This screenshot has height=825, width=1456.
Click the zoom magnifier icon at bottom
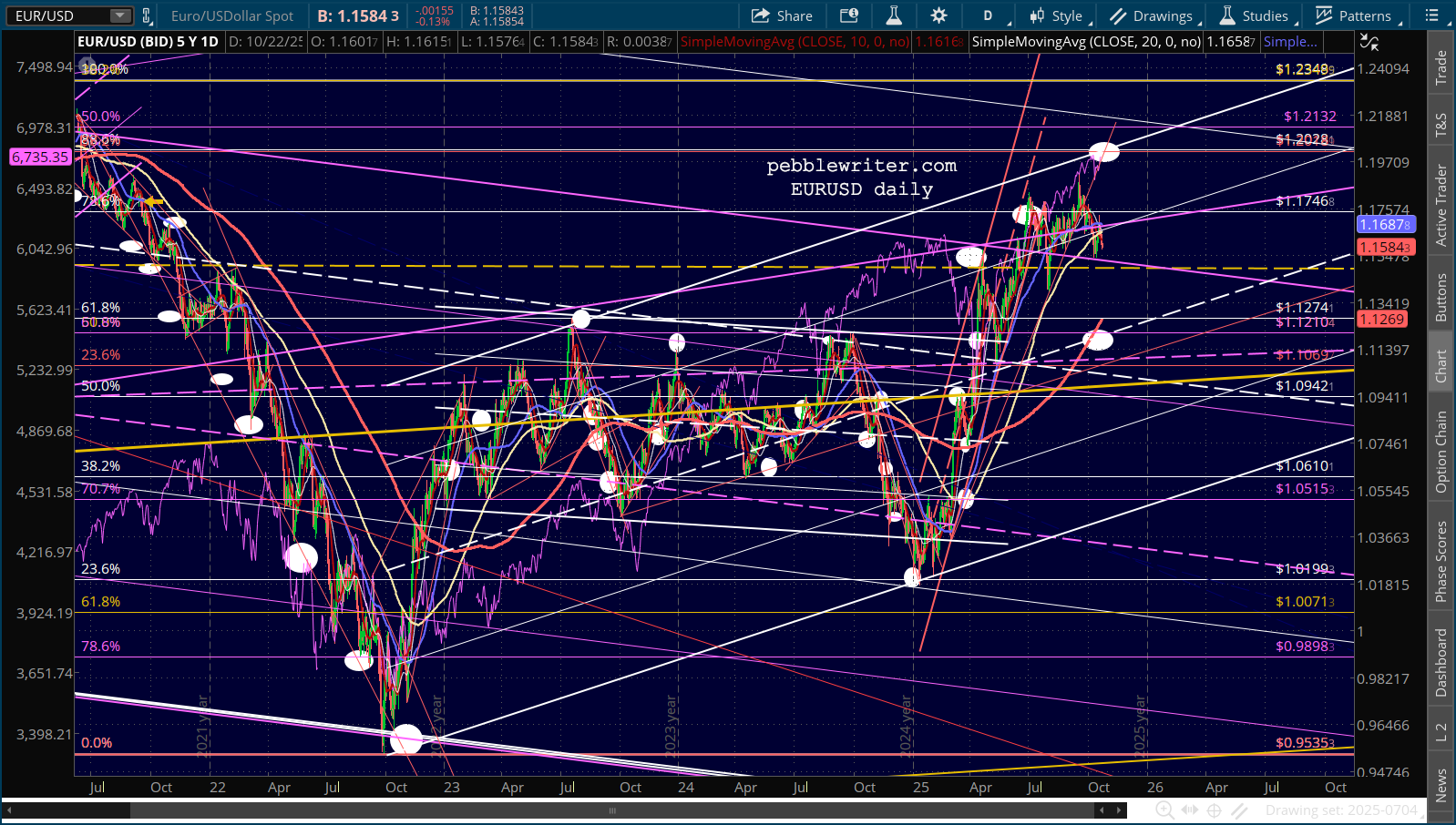click(1164, 810)
